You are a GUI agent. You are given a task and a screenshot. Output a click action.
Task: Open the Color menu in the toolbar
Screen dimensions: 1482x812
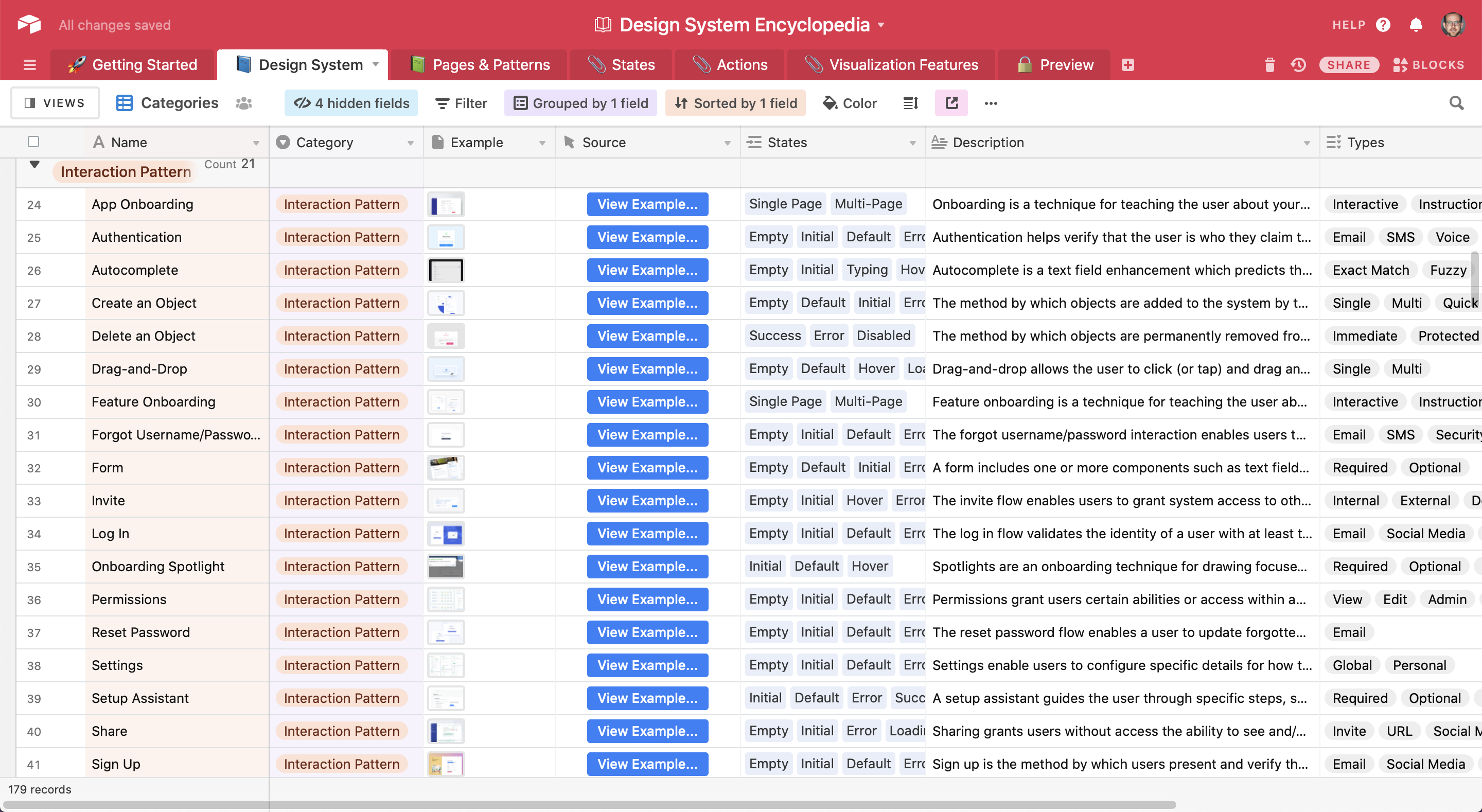coord(850,102)
